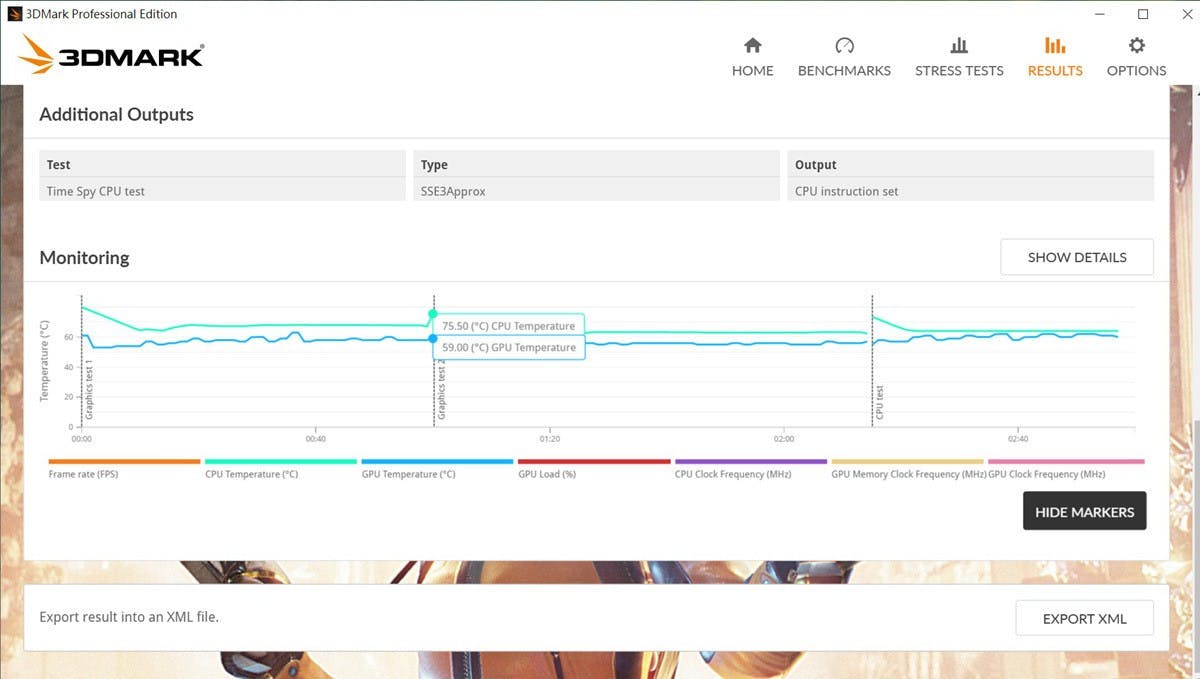This screenshot has width=1200, height=679.
Task: Open the HOME tab
Action: 752,57
